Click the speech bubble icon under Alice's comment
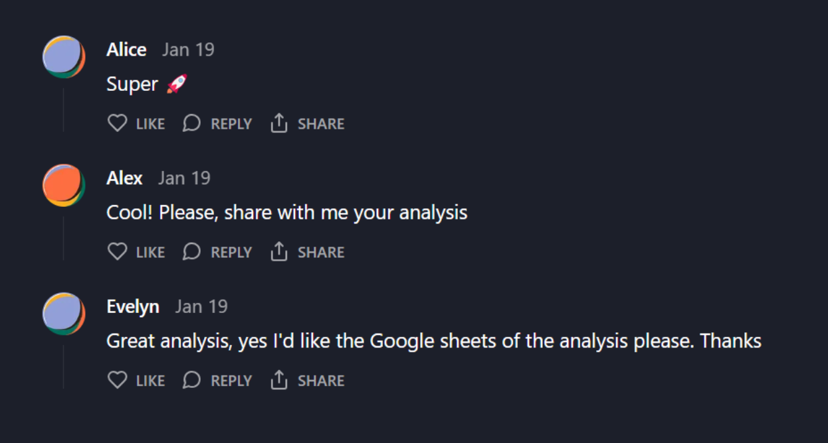Viewport: 828px width, 443px height. pos(192,124)
